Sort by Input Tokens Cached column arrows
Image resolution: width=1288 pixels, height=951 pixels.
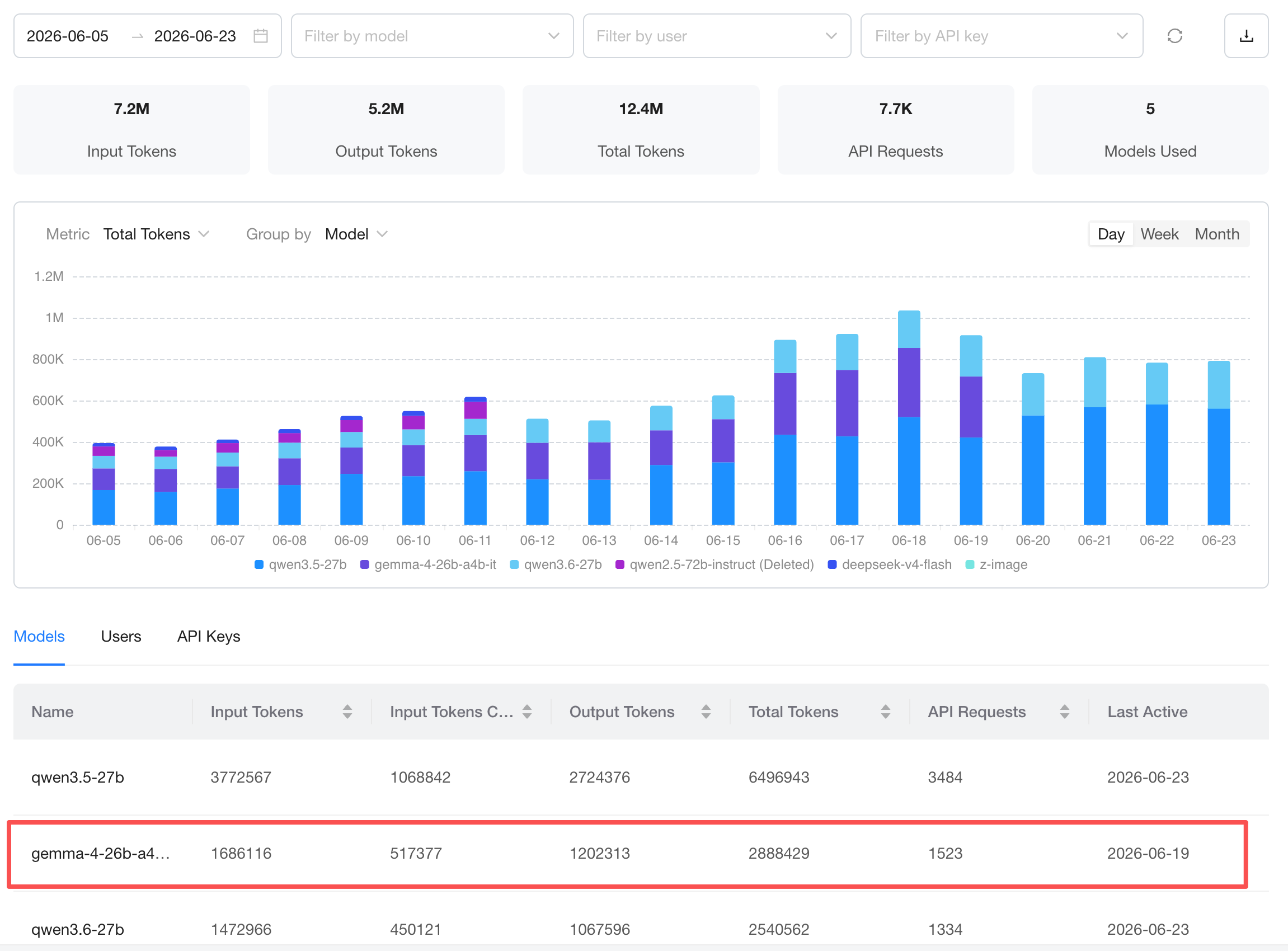click(527, 712)
